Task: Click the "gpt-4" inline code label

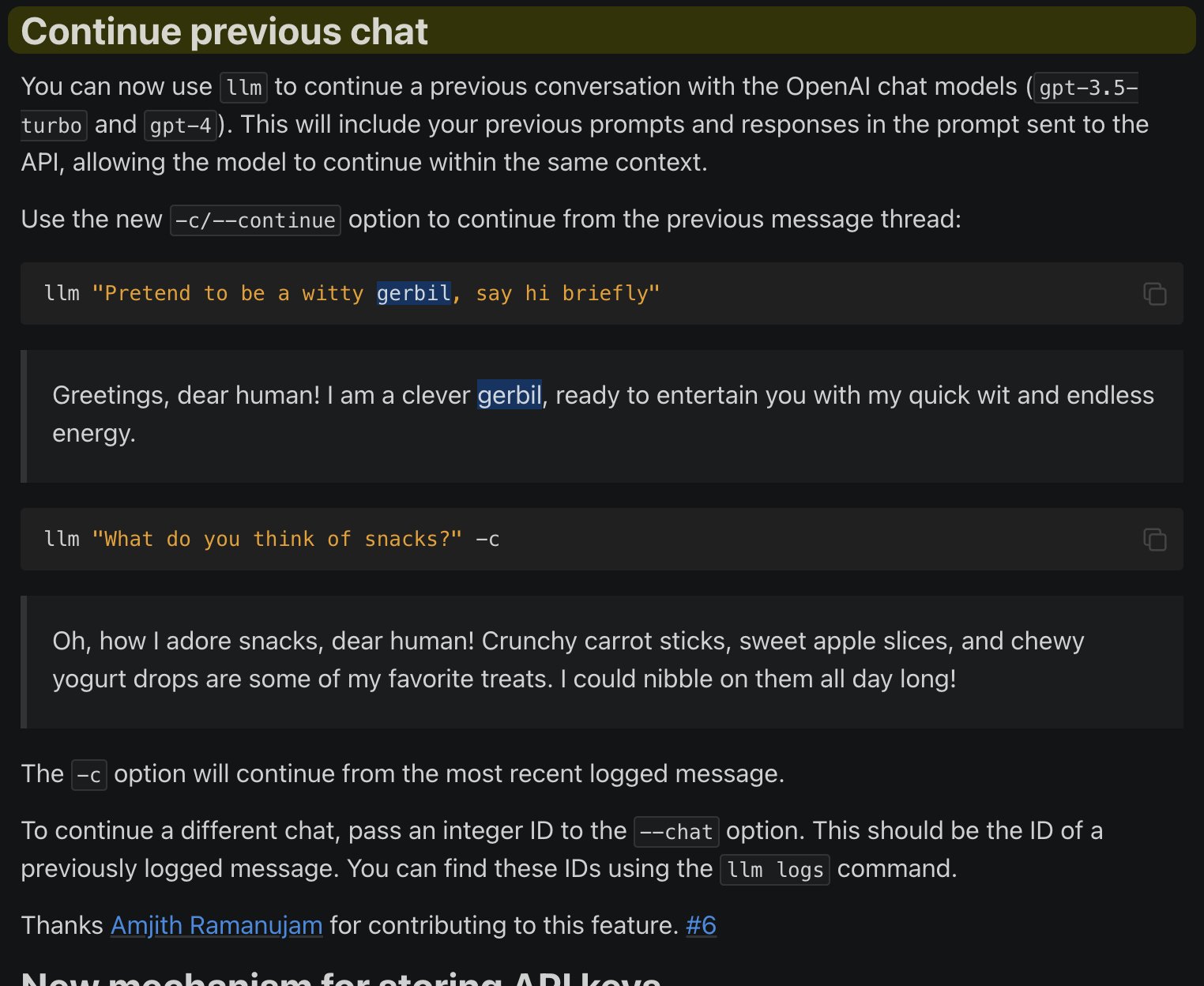Action: [180, 126]
